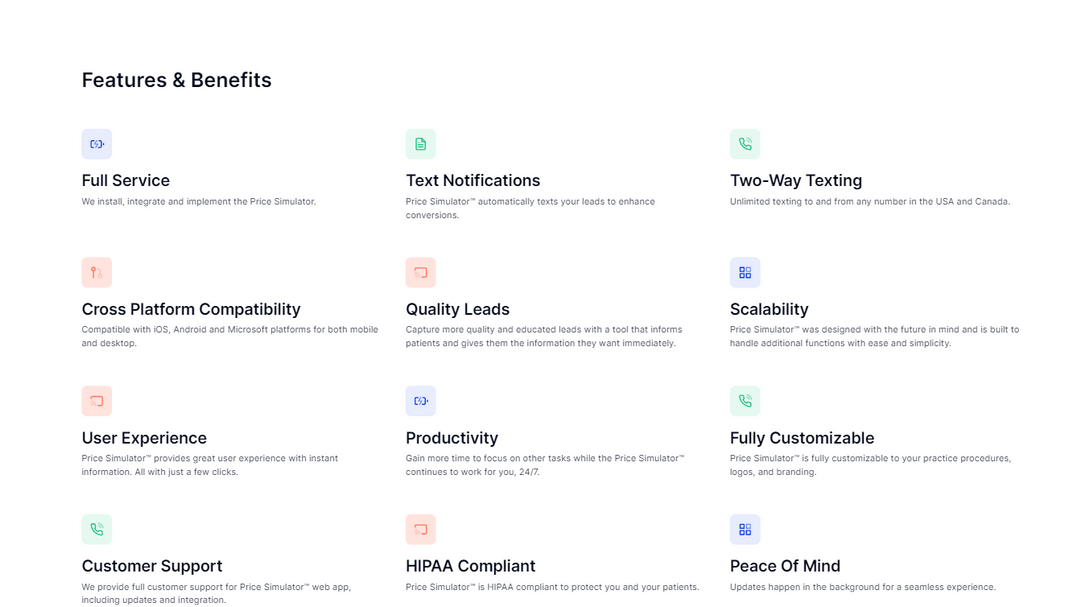Click the grid icon above Scalability
Viewport: 1080px width, 607px height.
click(745, 272)
